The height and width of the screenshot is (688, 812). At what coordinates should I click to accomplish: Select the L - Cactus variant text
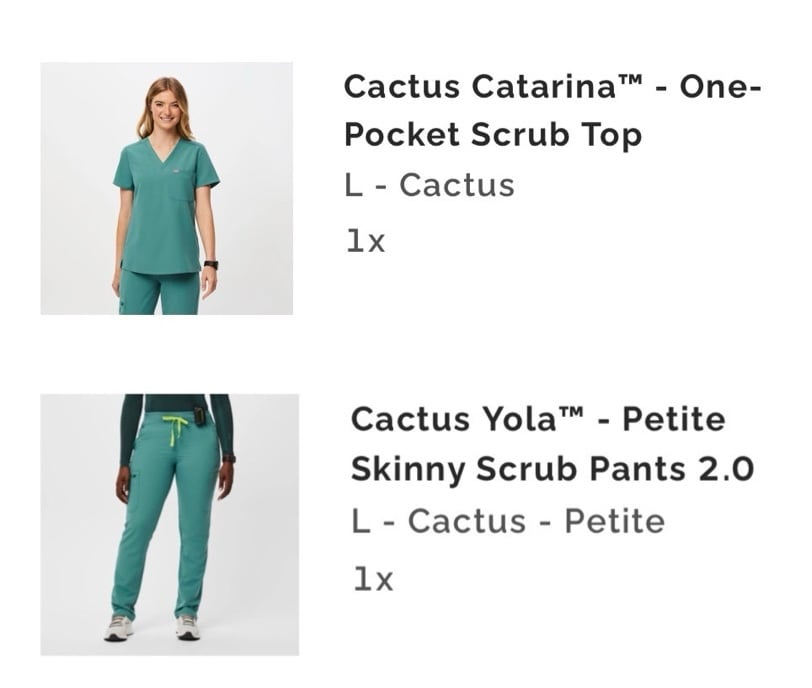coord(429,185)
